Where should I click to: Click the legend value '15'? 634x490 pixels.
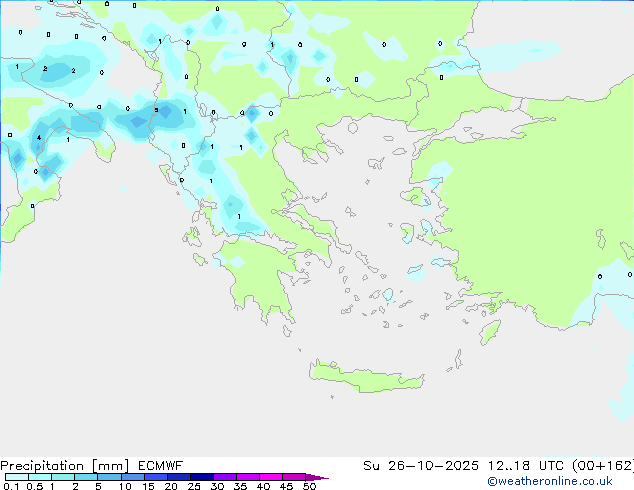click(x=148, y=486)
